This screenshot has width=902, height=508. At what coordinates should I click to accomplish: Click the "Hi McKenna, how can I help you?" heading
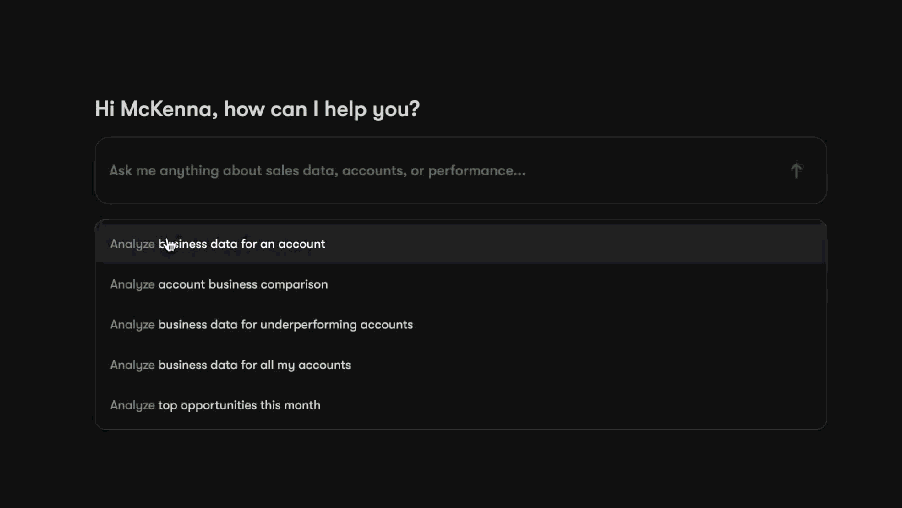click(257, 109)
